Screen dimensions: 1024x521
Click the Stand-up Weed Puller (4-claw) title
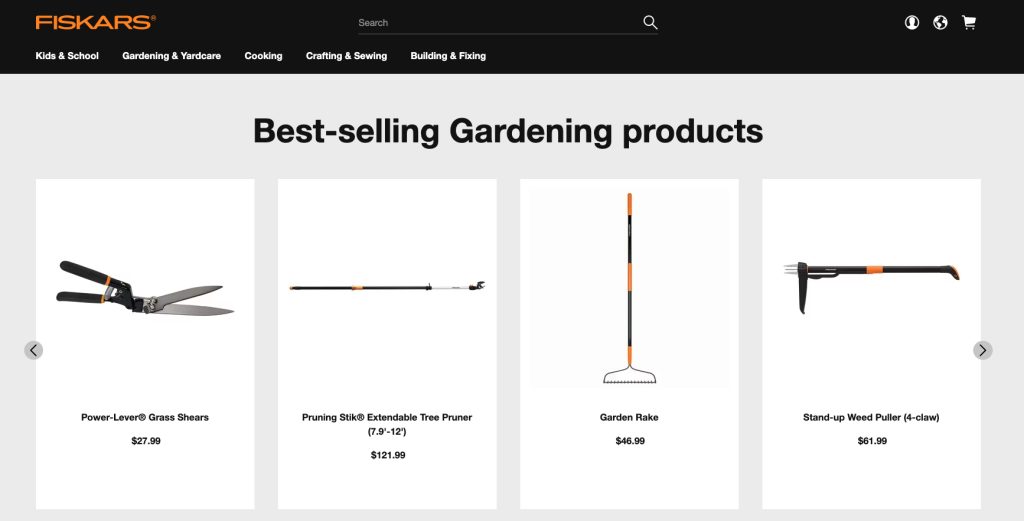(x=871, y=417)
